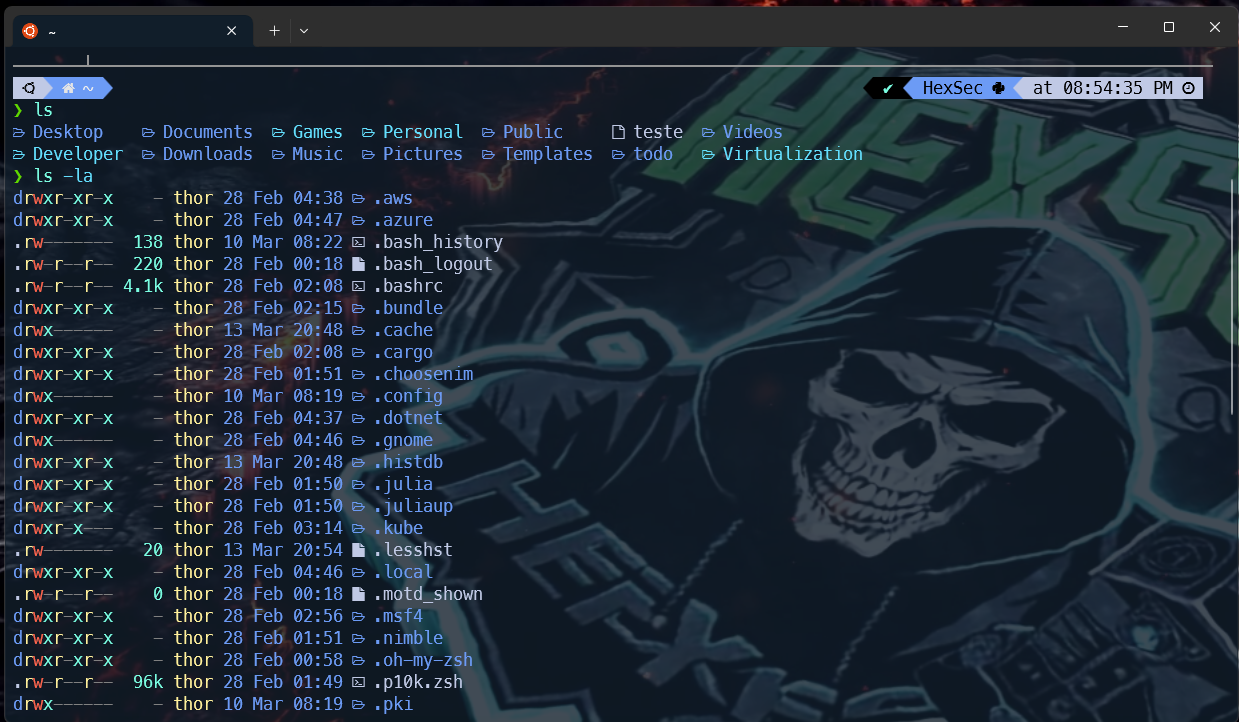The height and width of the screenshot is (722, 1239).
Task: Click the .nimble directory name
Action: click(x=408, y=638)
